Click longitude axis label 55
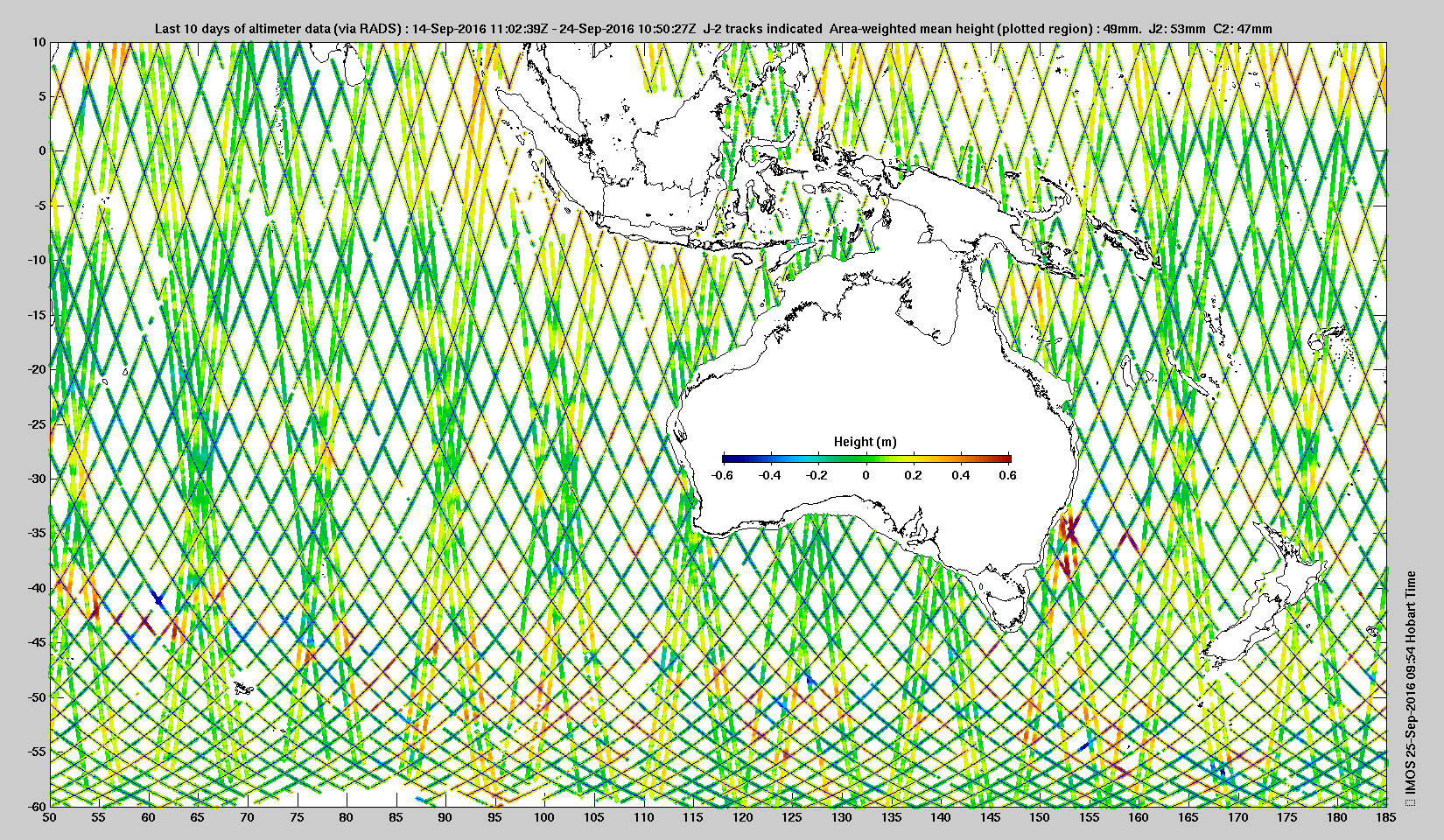Viewport: 1444px width, 840px height. tap(100, 818)
